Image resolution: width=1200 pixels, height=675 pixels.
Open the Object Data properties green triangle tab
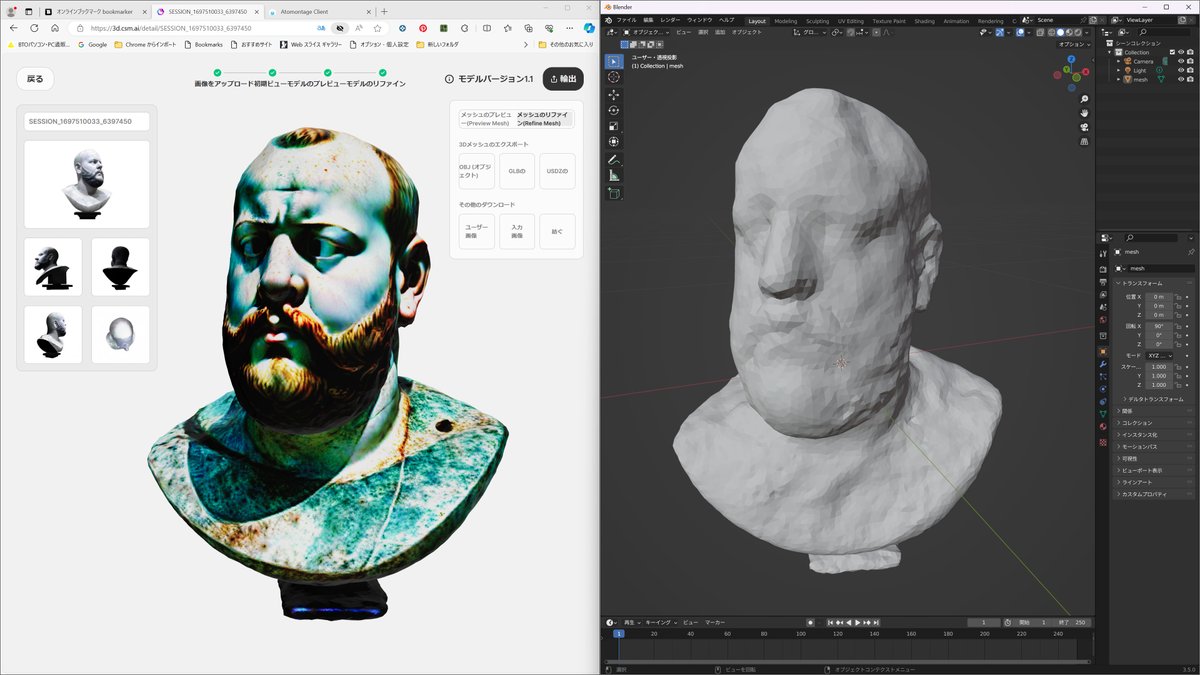click(x=1103, y=413)
